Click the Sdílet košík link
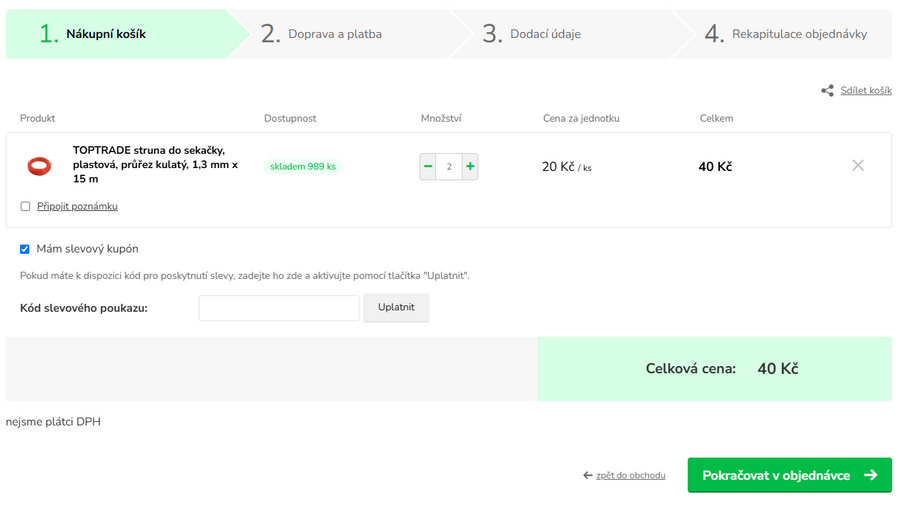The height and width of the screenshot is (507, 900). (x=865, y=91)
